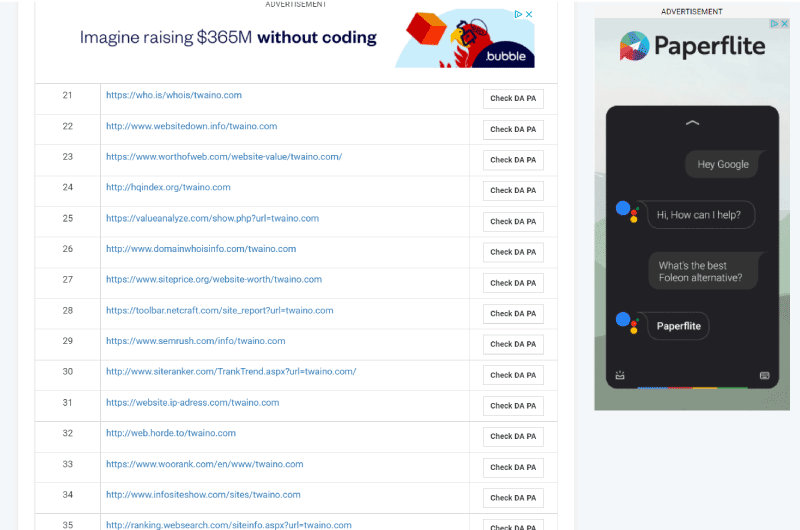Close the Paperflite sidebar ad X icon
The width and height of the screenshot is (800, 530).
[x=785, y=23]
